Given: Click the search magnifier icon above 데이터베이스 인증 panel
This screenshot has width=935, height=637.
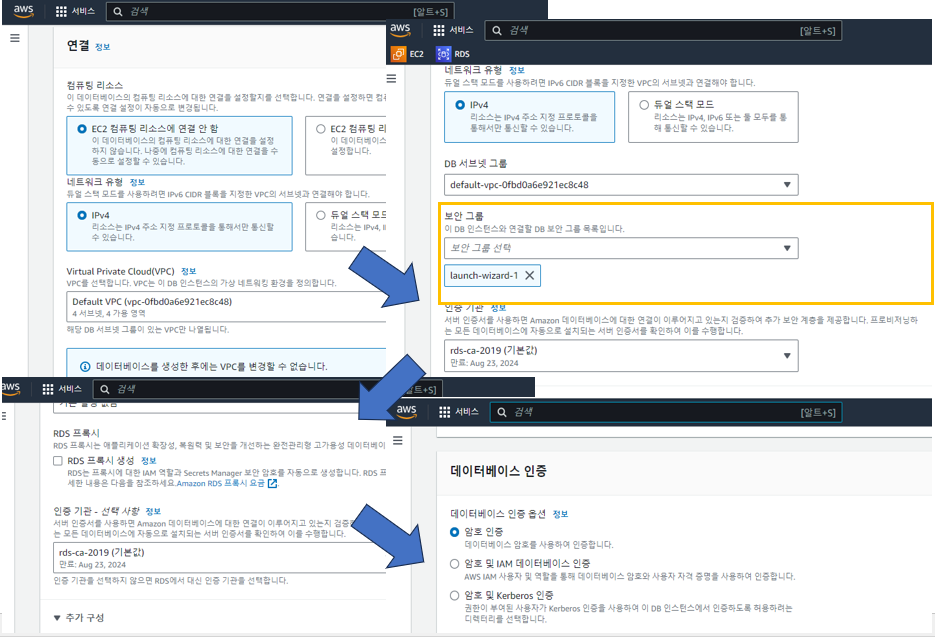Looking at the screenshot, I should click(x=502, y=412).
